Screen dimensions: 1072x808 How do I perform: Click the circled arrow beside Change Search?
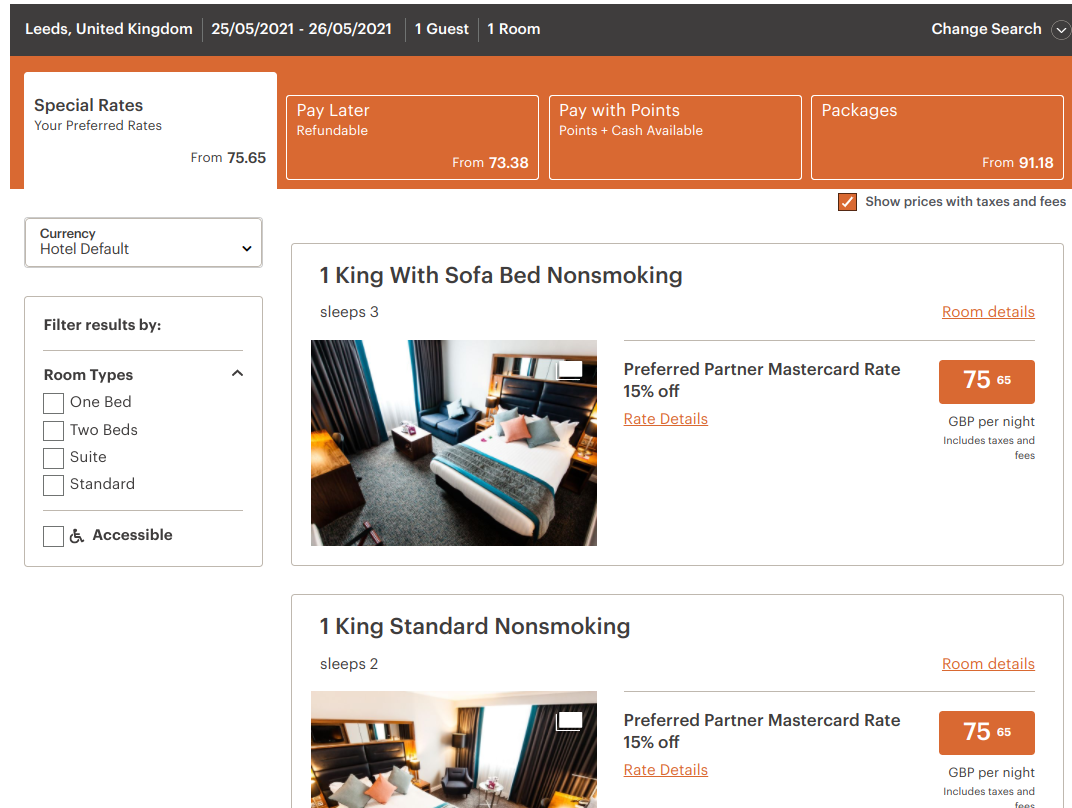click(1060, 30)
